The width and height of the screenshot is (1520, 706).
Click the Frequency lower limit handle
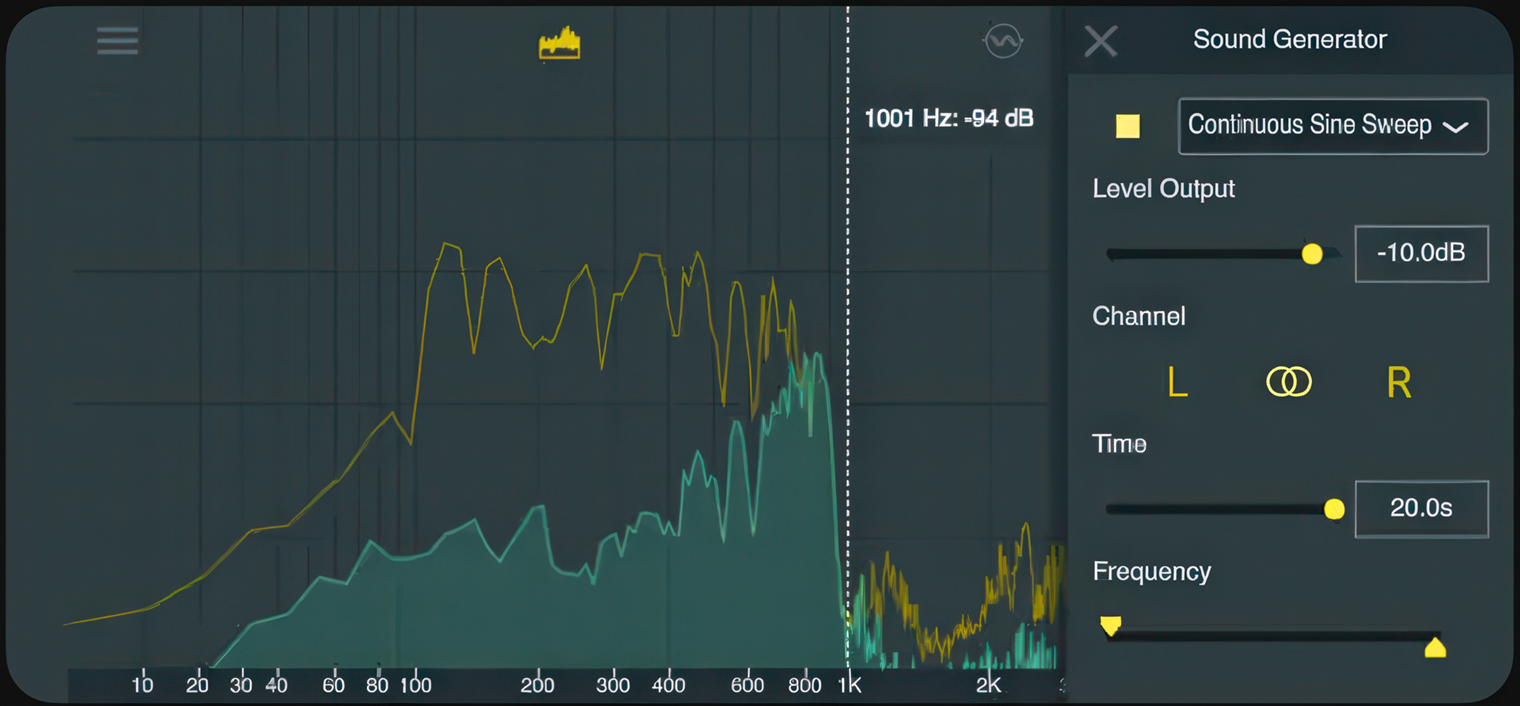(1110, 627)
